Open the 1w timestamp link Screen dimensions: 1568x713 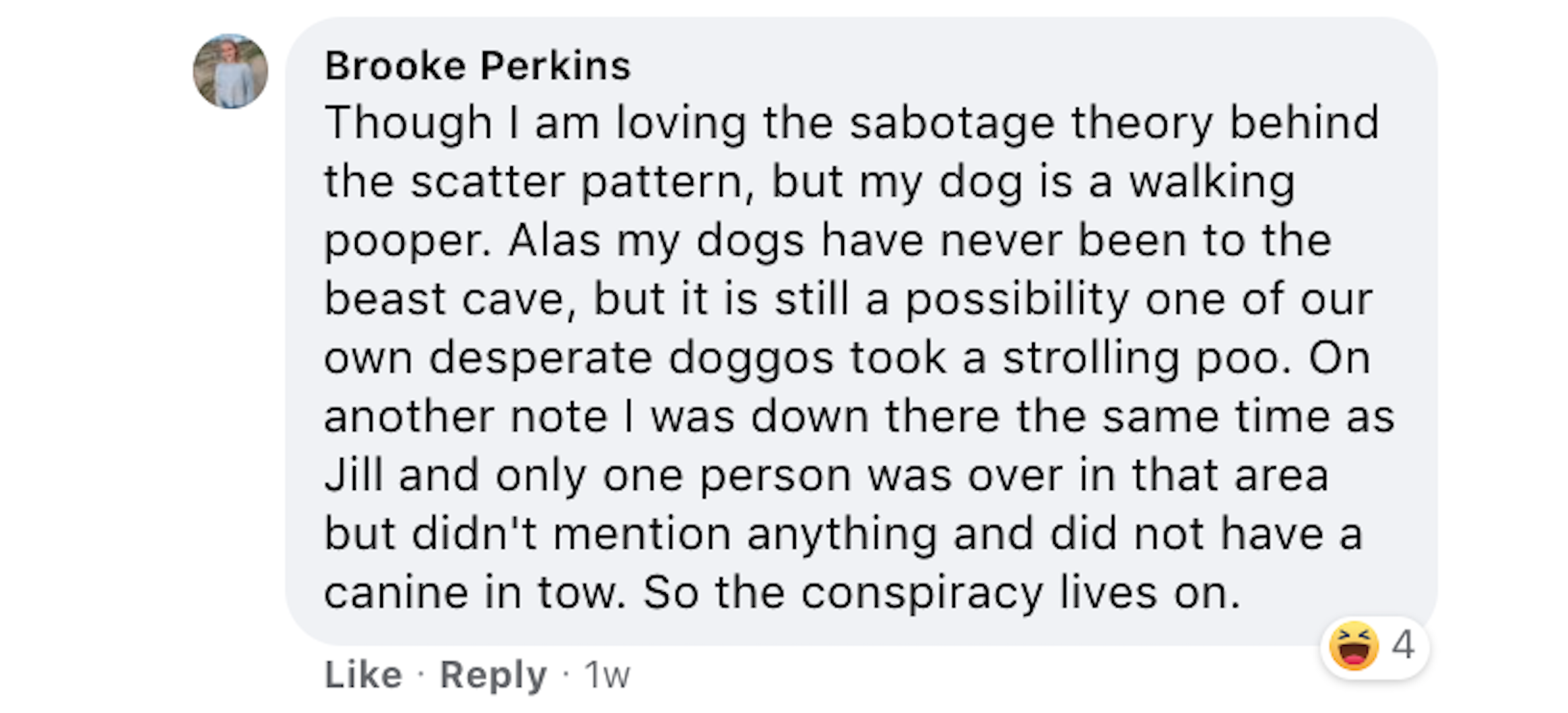(x=607, y=675)
